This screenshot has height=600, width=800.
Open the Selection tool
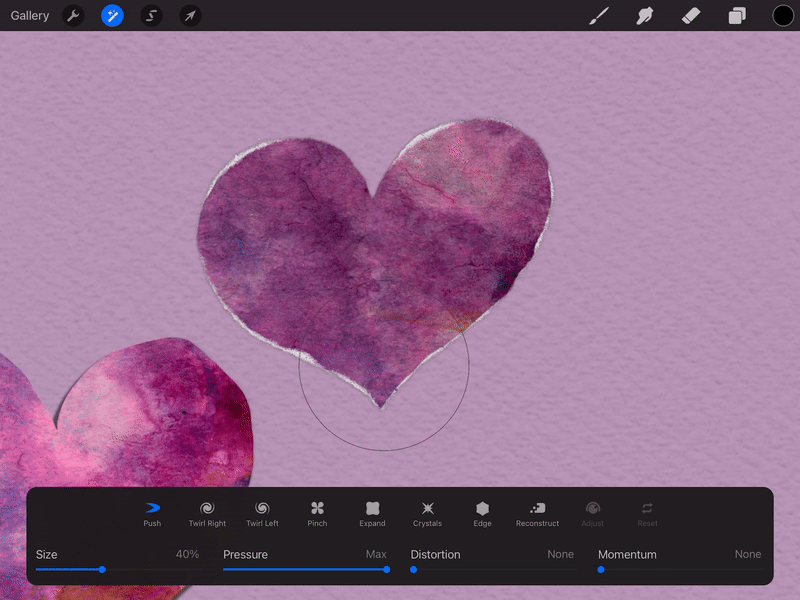click(151, 16)
